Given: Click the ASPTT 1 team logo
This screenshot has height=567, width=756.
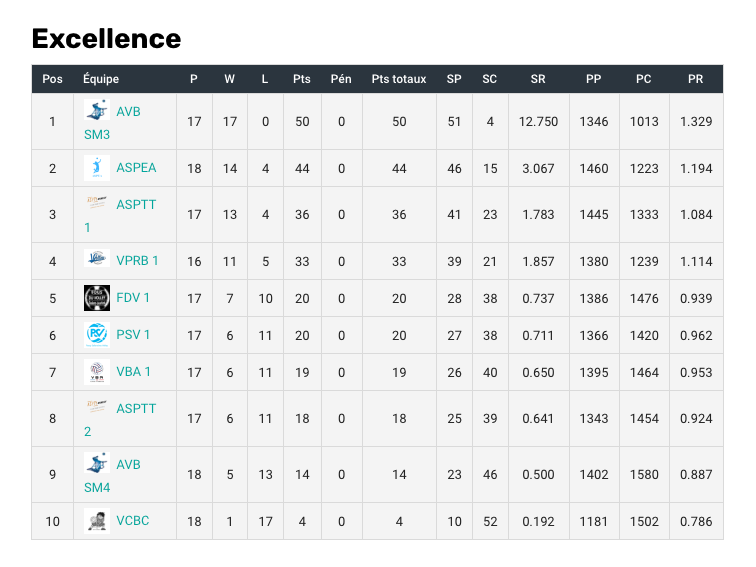Looking at the screenshot, I should (97, 204).
